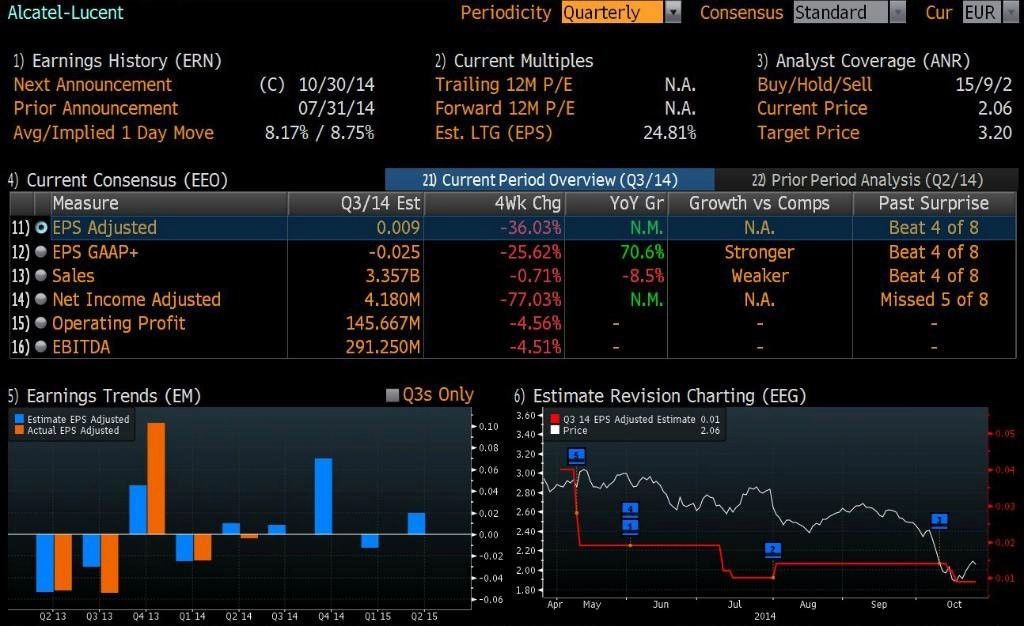Open Earnings History (ERN) section
The height and width of the screenshot is (626, 1024).
117,61
